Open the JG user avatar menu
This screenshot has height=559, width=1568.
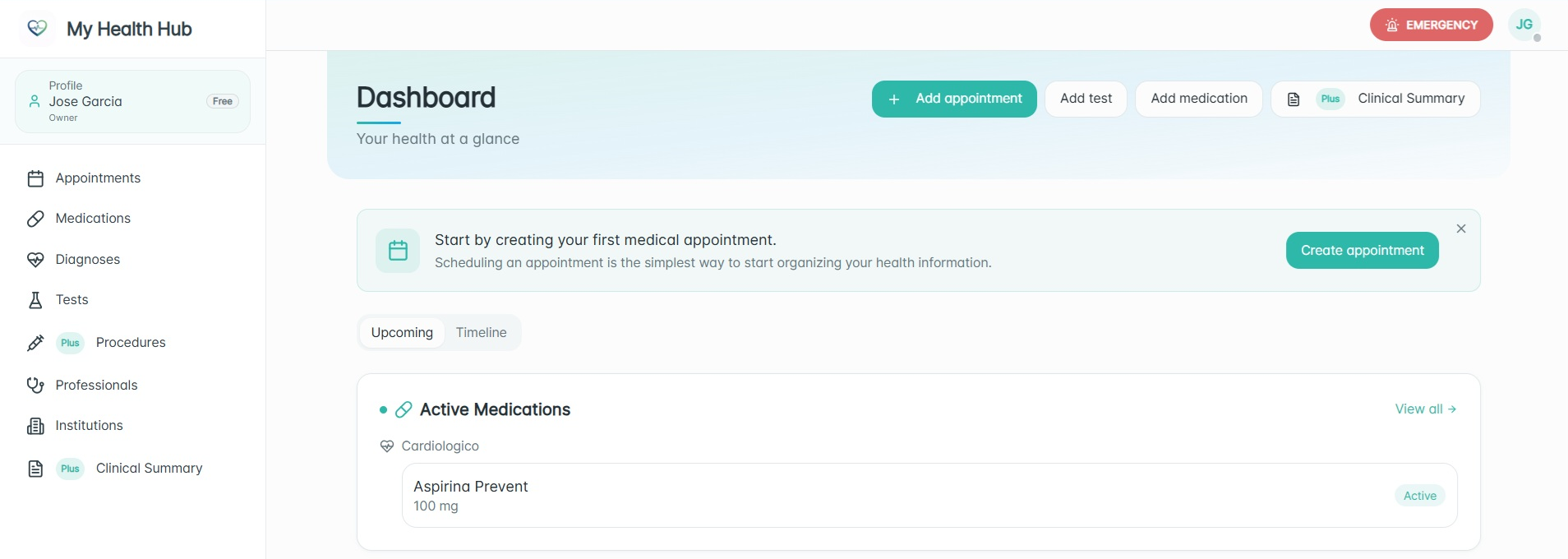[x=1524, y=25]
